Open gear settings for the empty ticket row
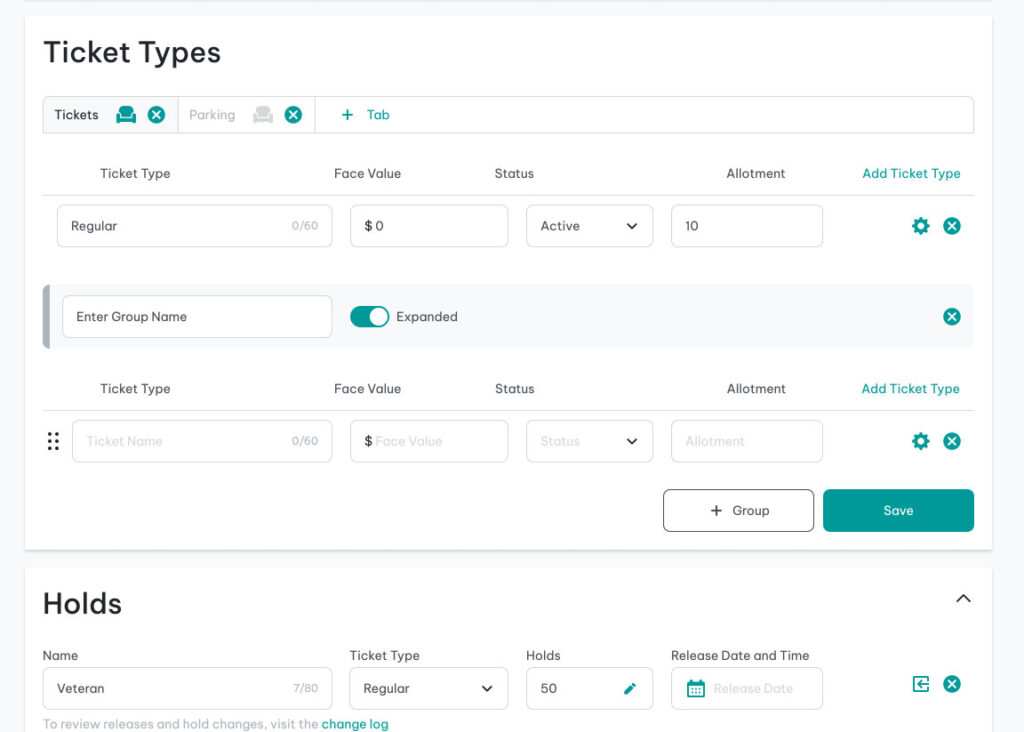The width and height of the screenshot is (1024, 732). point(921,441)
